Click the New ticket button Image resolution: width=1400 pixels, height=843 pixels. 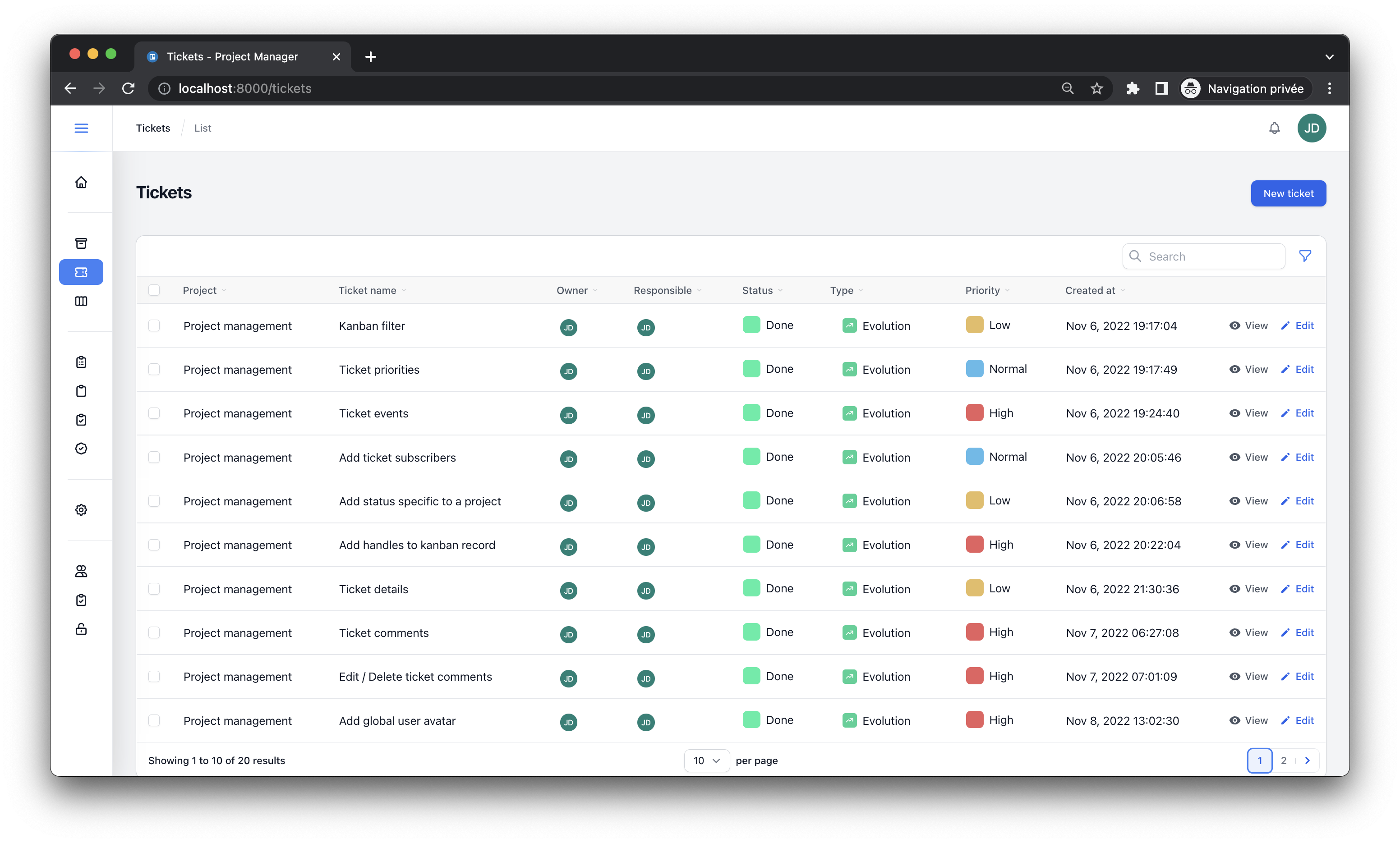tap(1288, 194)
